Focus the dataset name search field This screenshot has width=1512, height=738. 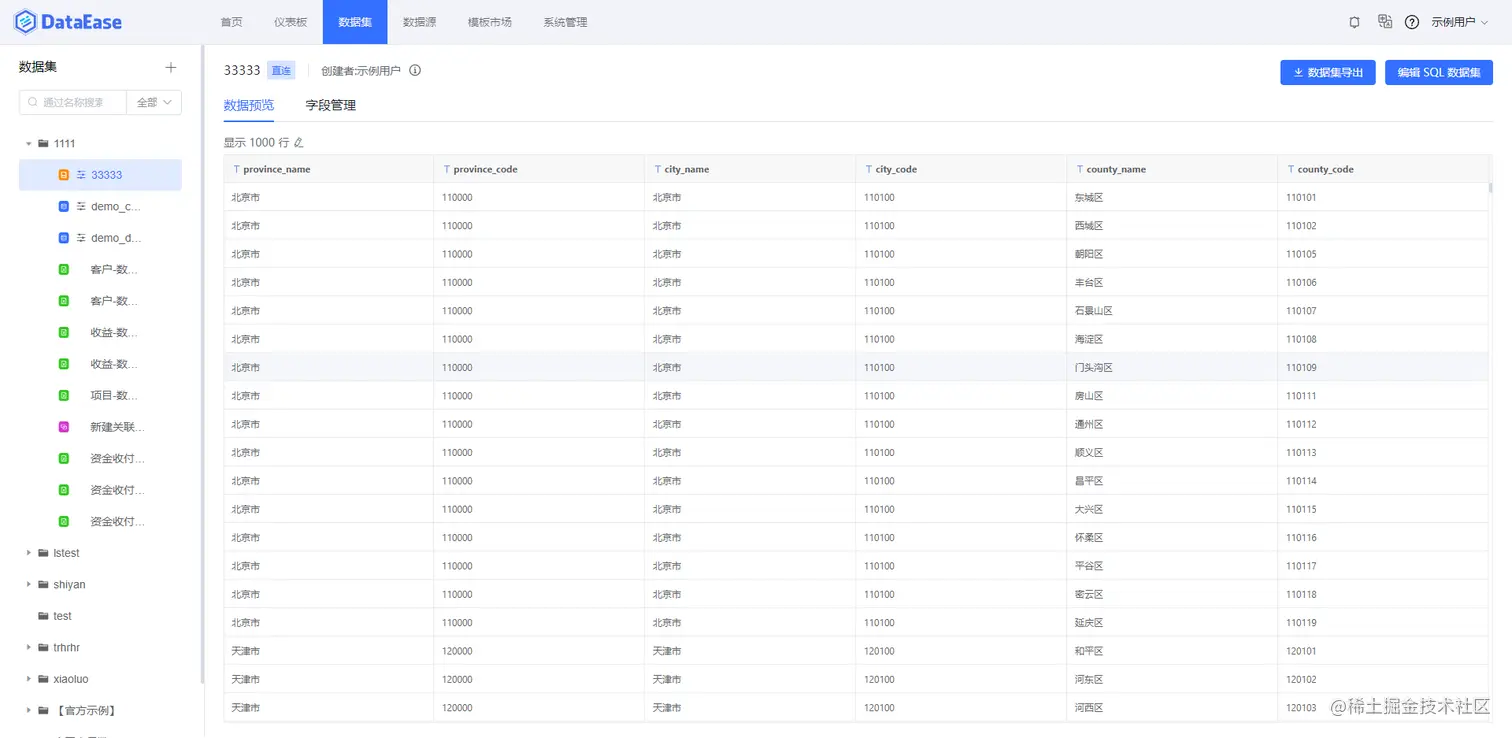[x=73, y=102]
